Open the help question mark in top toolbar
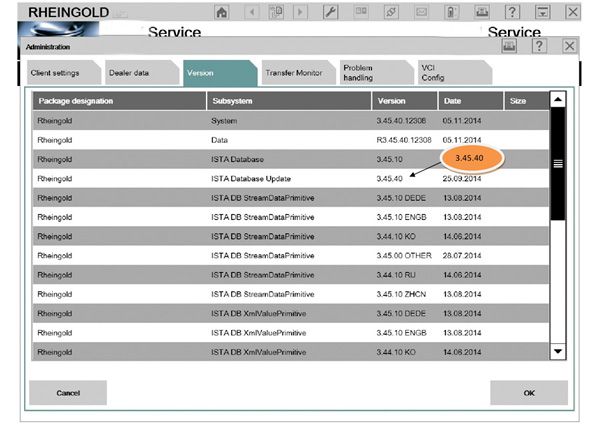This screenshot has height=424, width=600. coord(512,12)
